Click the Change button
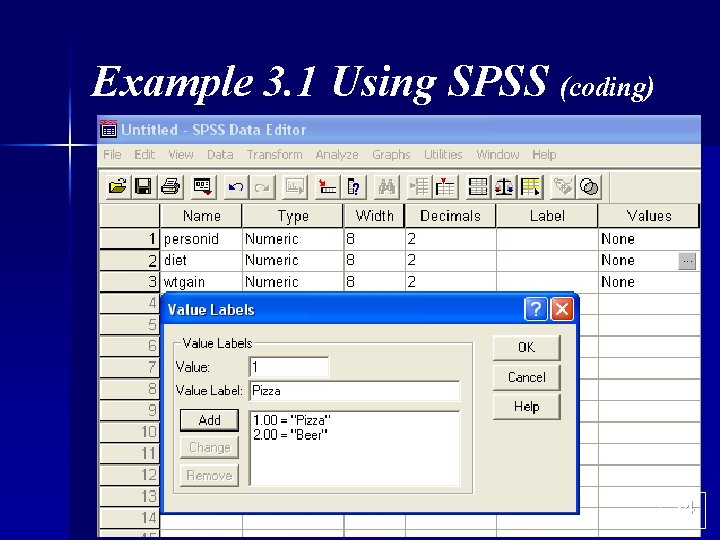This screenshot has width=720, height=540. (209, 447)
